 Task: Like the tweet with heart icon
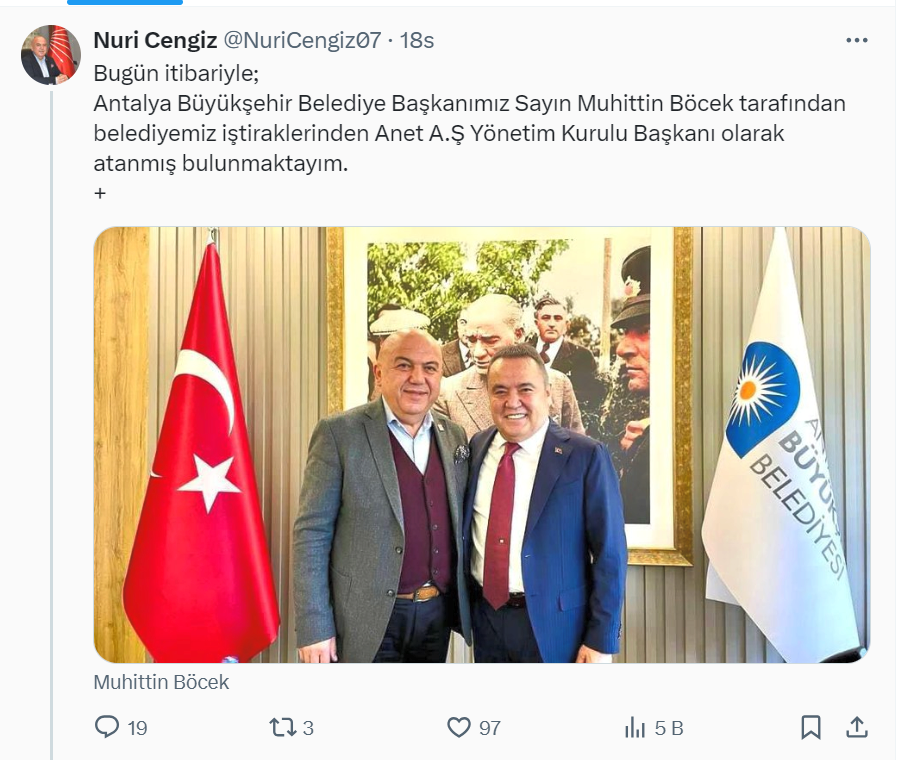pyautogui.click(x=458, y=728)
